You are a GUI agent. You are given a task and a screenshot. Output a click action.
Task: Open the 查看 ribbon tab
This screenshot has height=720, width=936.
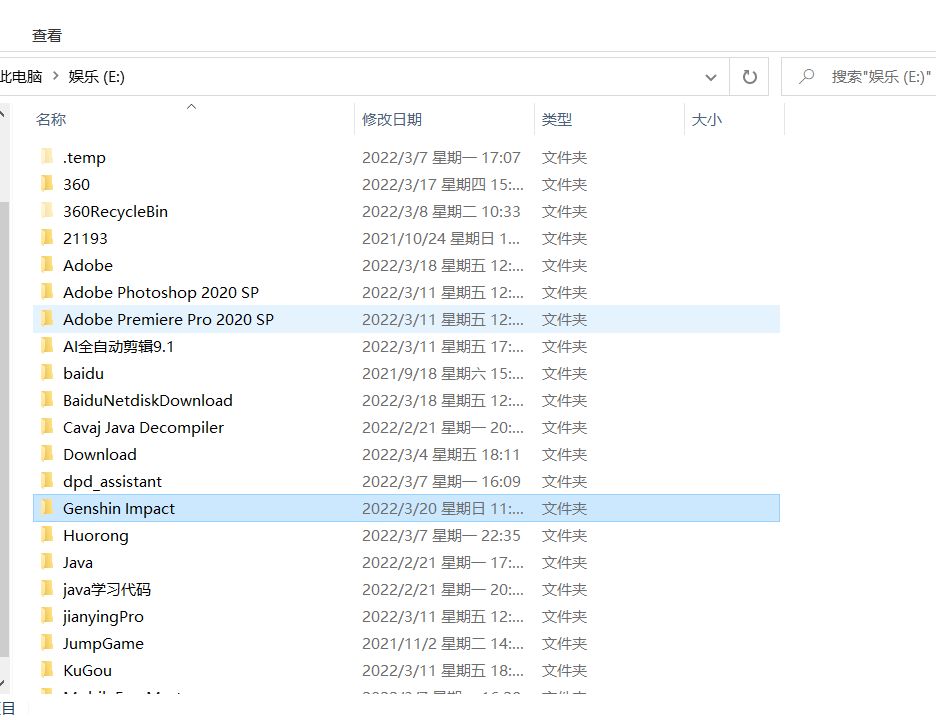click(47, 35)
